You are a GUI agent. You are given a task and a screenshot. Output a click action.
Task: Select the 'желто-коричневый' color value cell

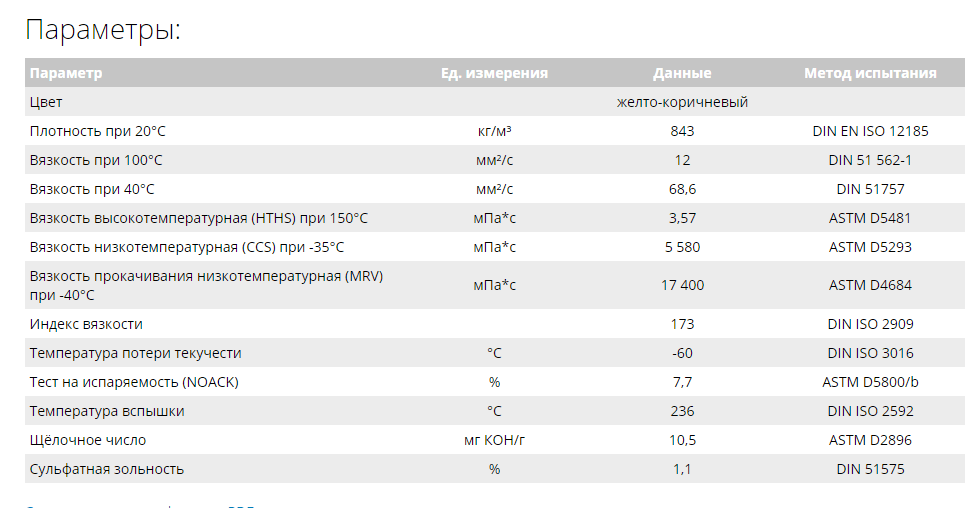[x=682, y=102]
